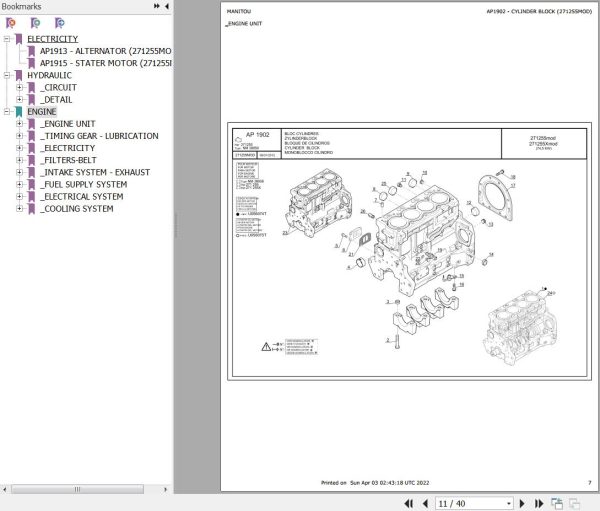Click the AP1915 STATER MOTOR bookmark icon
The height and width of the screenshot is (511, 600).
coord(31,63)
